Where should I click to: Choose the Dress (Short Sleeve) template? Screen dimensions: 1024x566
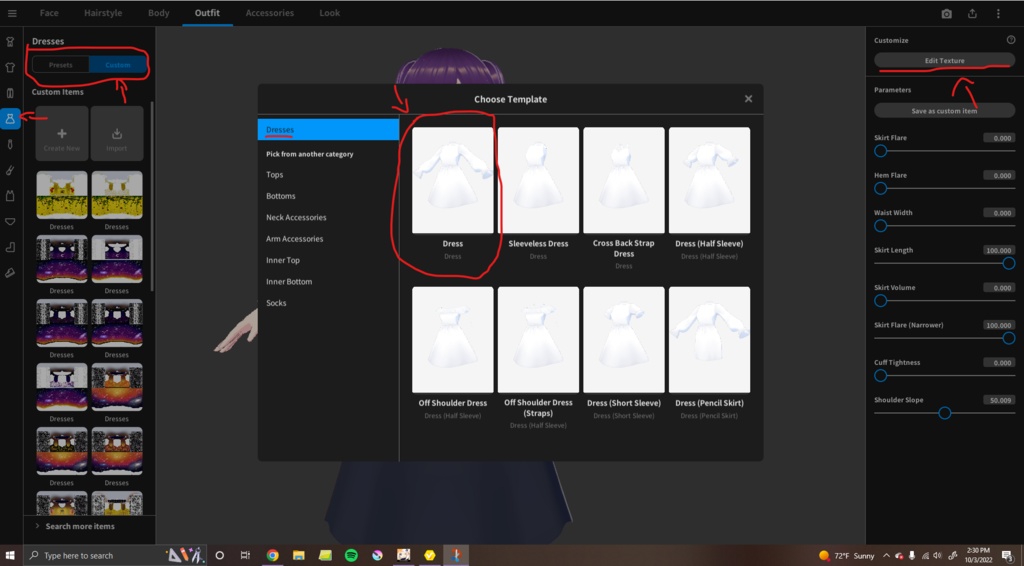coord(624,339)
